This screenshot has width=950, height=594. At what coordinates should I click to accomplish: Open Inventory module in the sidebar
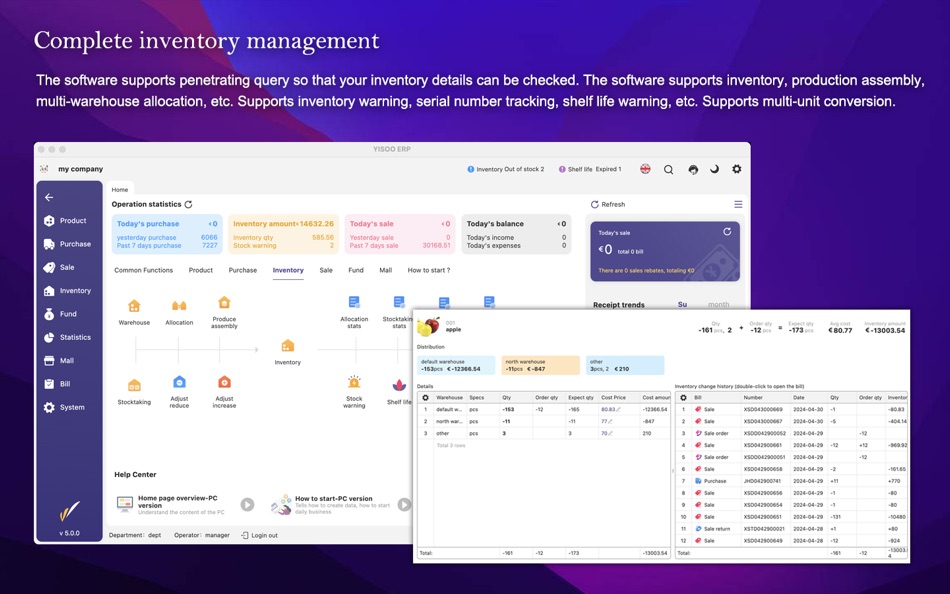(x=67, y=291)
